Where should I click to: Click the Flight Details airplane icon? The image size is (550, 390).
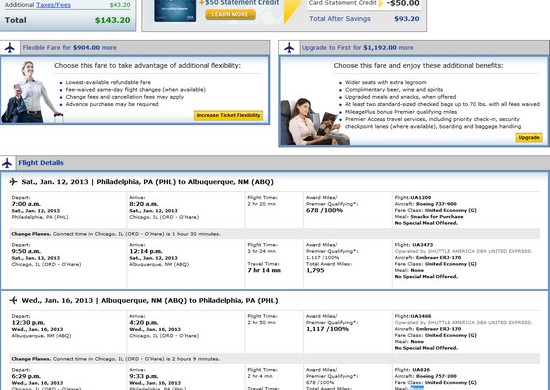tap(7, 163)
